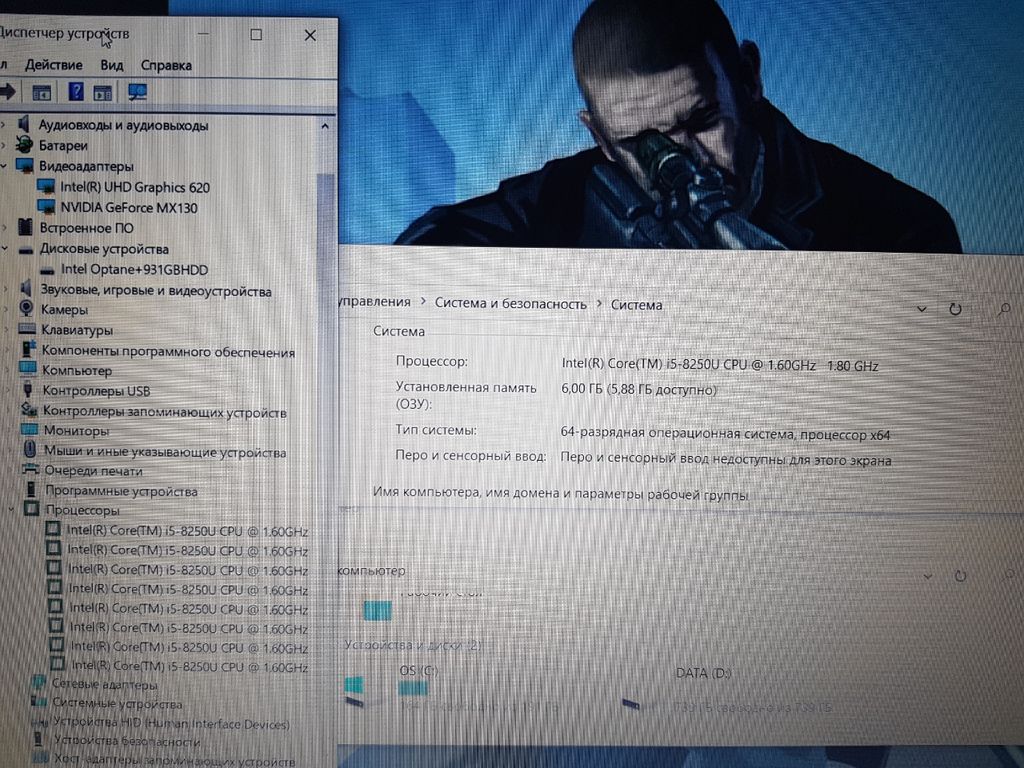Select the Звуковые, игровые и видеоустройства icon
The image size is (1024, 768).
tap(26, 289)
